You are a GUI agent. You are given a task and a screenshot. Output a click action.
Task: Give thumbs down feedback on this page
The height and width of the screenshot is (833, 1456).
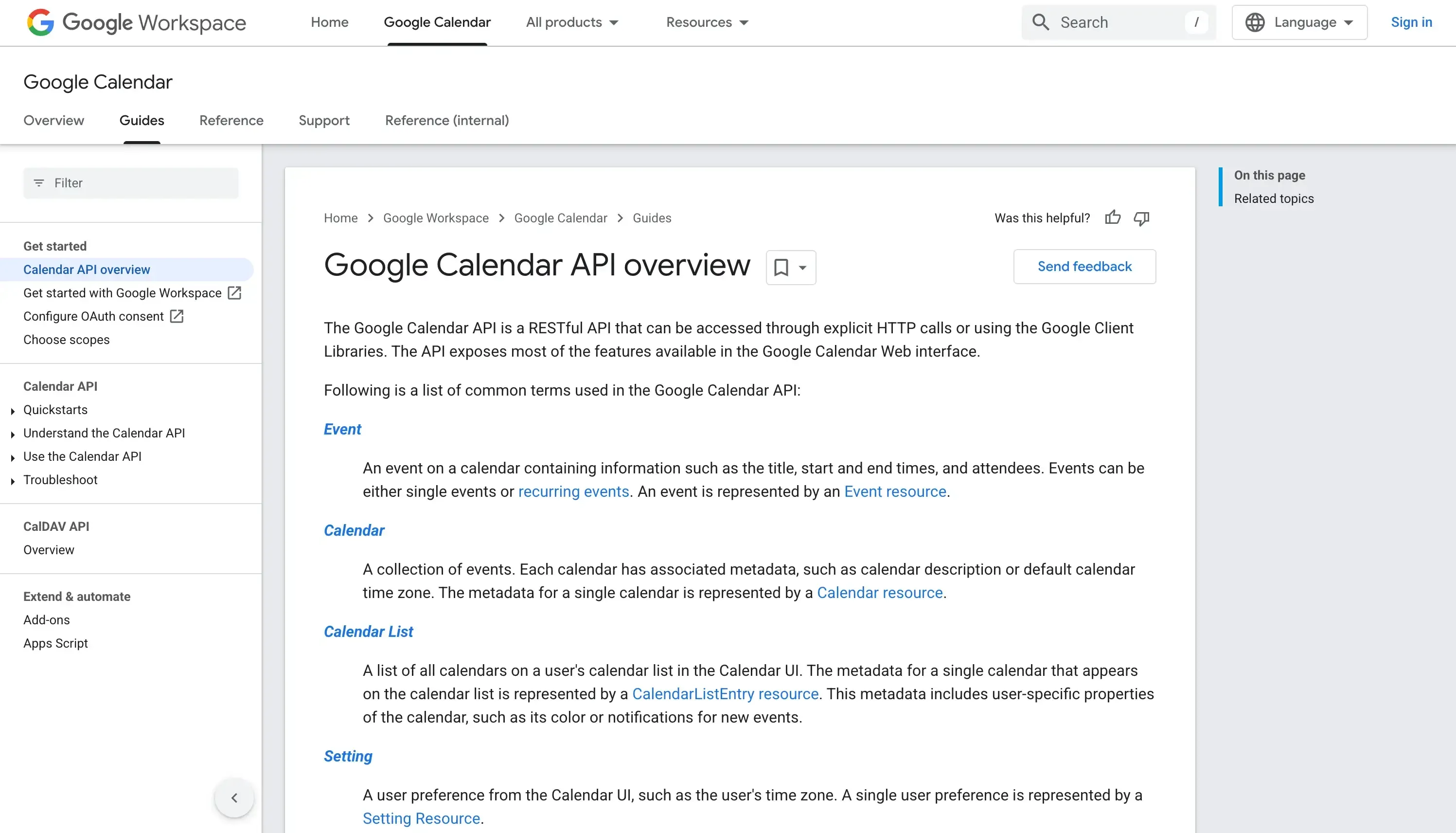click(1141, 218)
